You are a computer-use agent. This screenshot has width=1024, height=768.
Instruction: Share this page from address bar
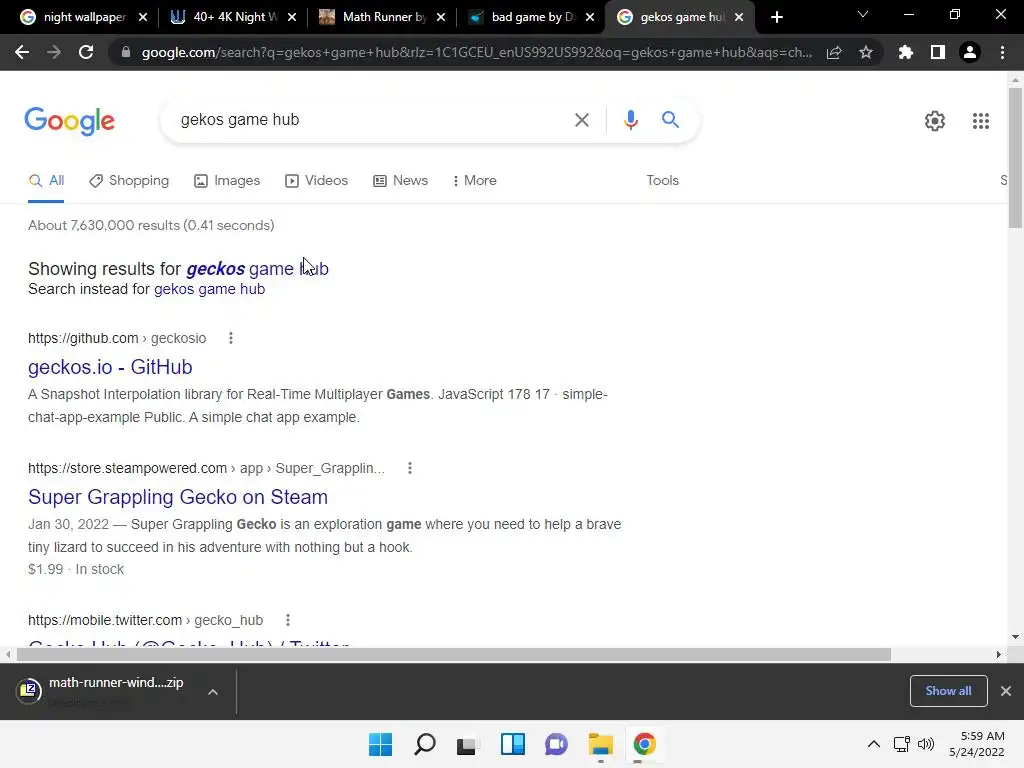click(x=834, y=52)
